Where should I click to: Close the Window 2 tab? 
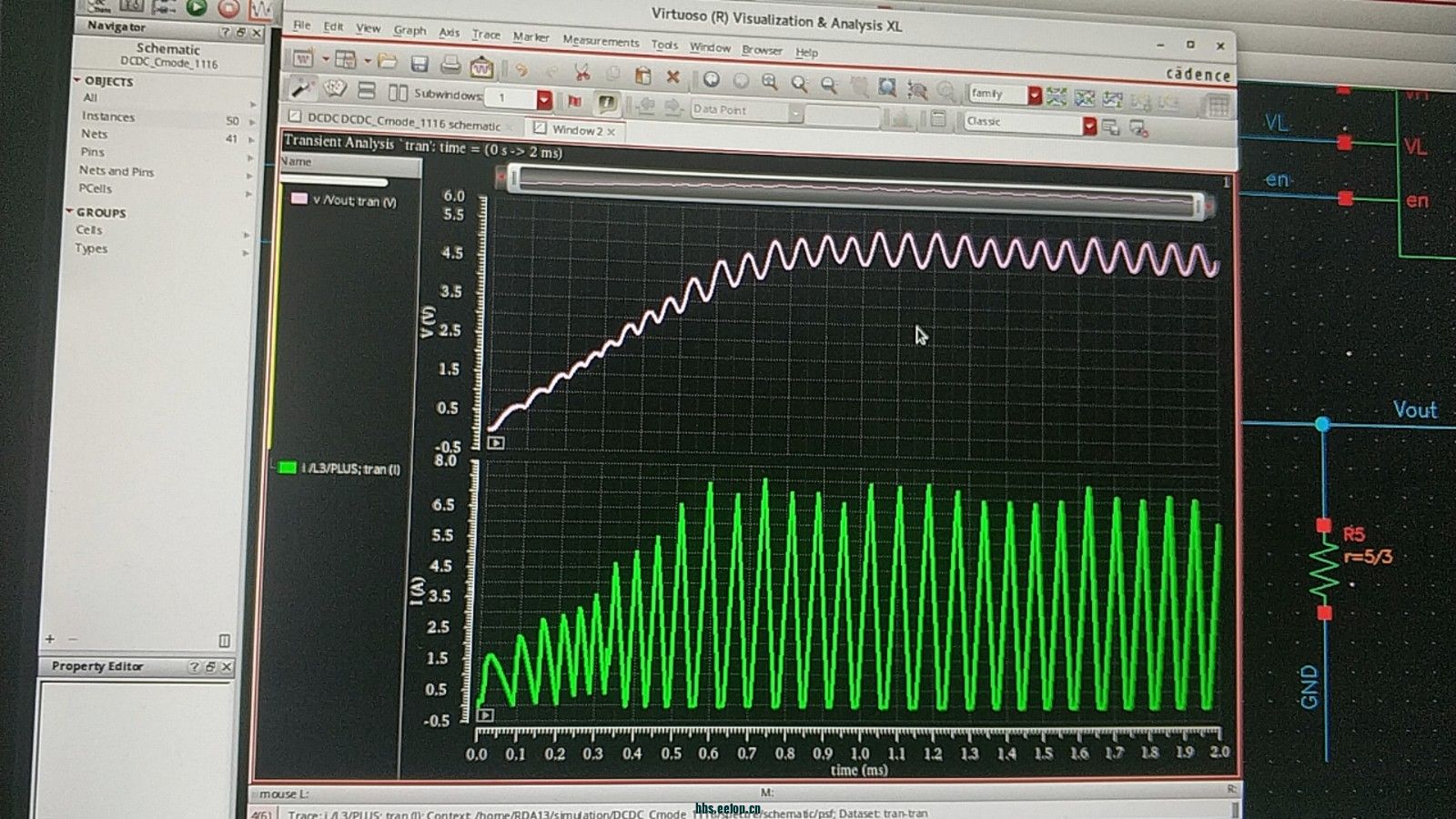click(x=612, y=132)
